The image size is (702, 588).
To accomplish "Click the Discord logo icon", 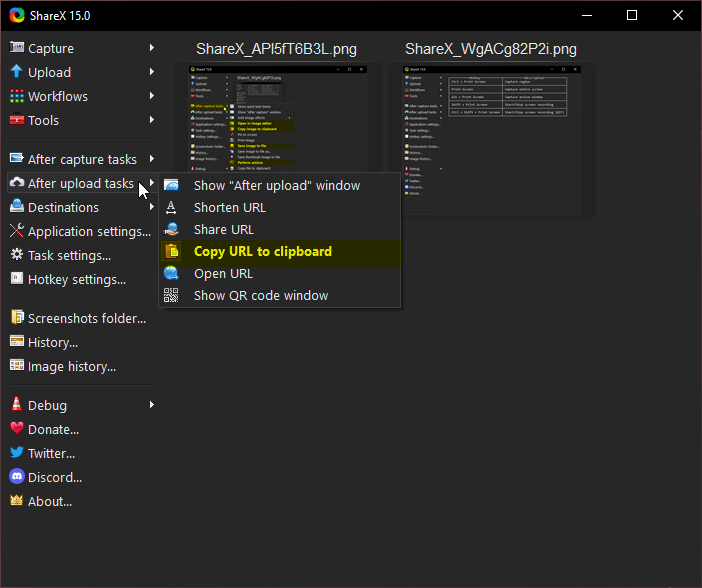I will (x=17, y=477).
